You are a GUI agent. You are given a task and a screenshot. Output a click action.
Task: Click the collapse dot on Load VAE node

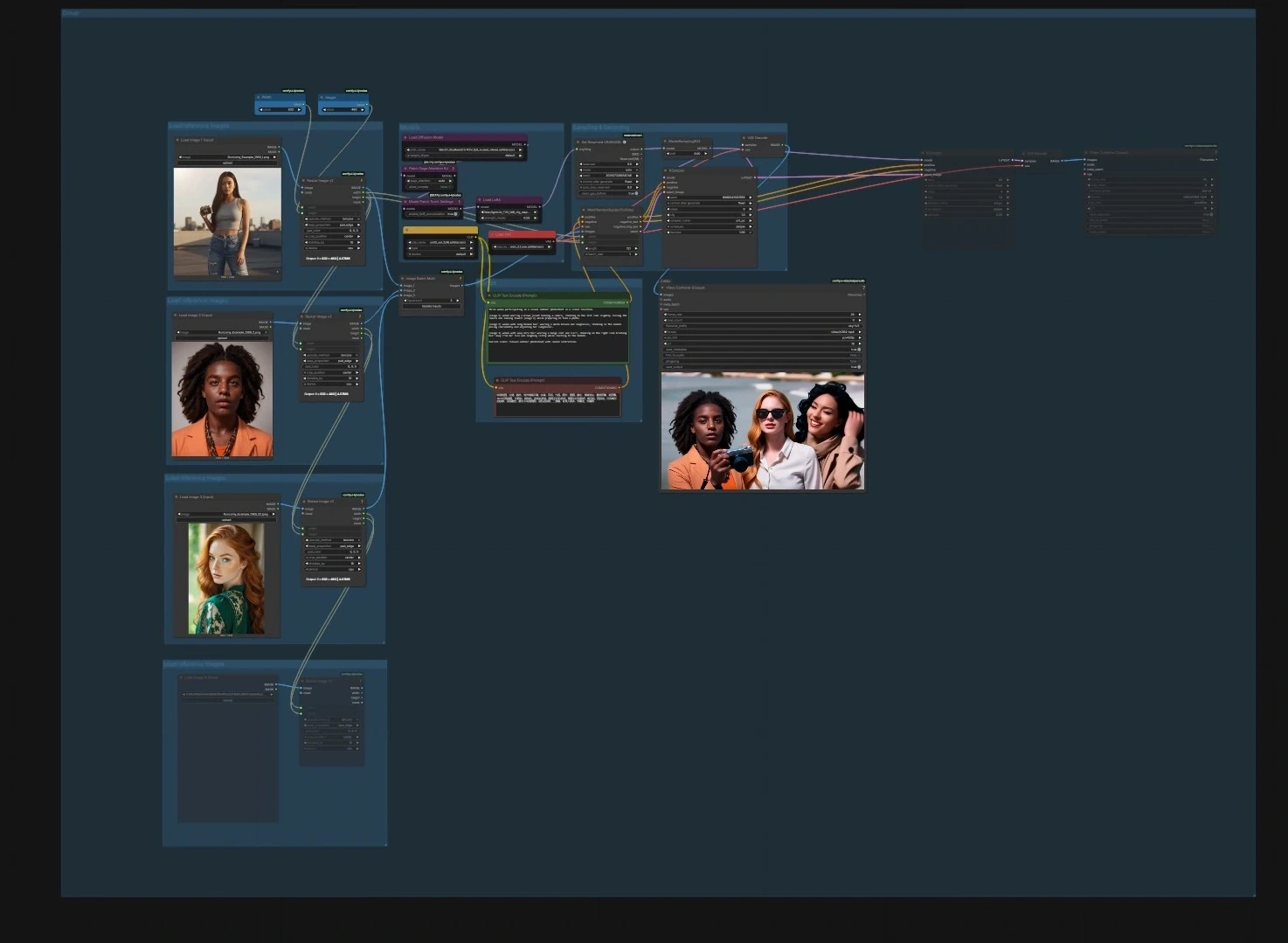pyautogui.click(x=492, y=234)
